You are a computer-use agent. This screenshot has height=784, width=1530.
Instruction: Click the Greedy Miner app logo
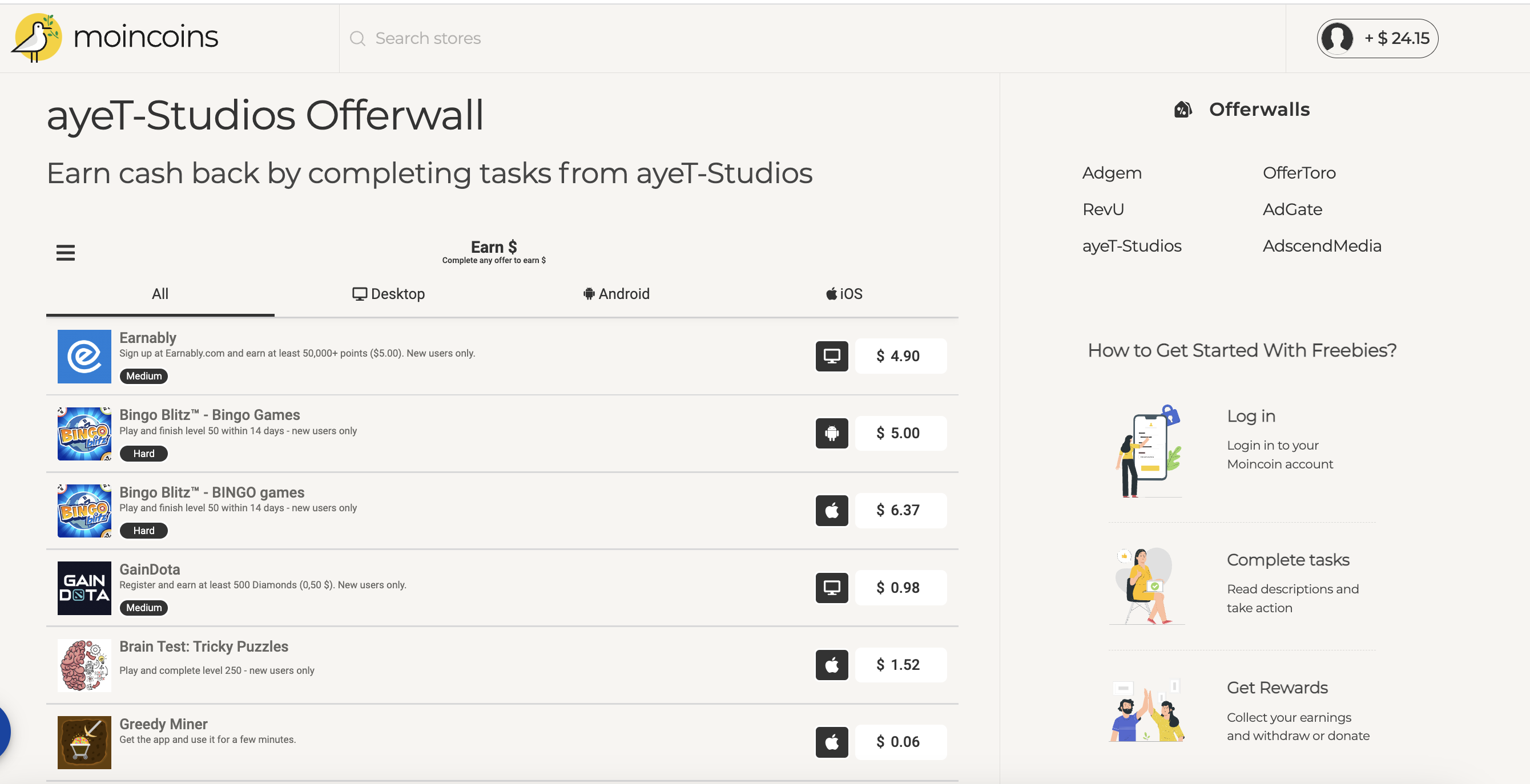click(x=84, y=742)
